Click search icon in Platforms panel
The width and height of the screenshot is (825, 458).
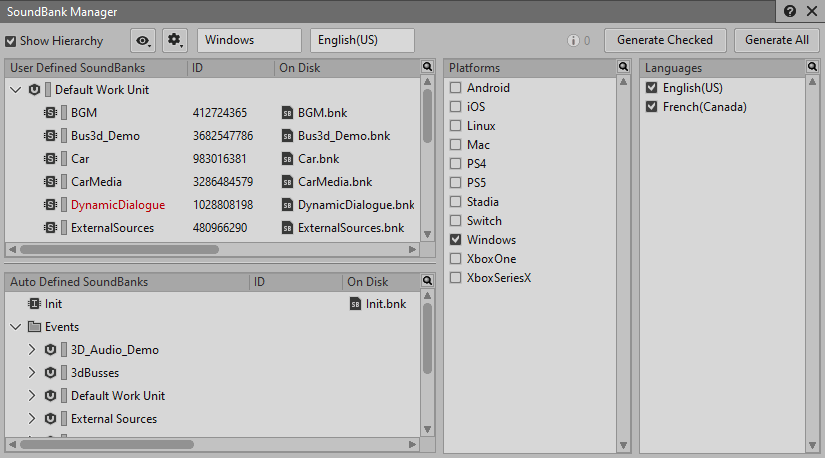click(x=623, y=67)
